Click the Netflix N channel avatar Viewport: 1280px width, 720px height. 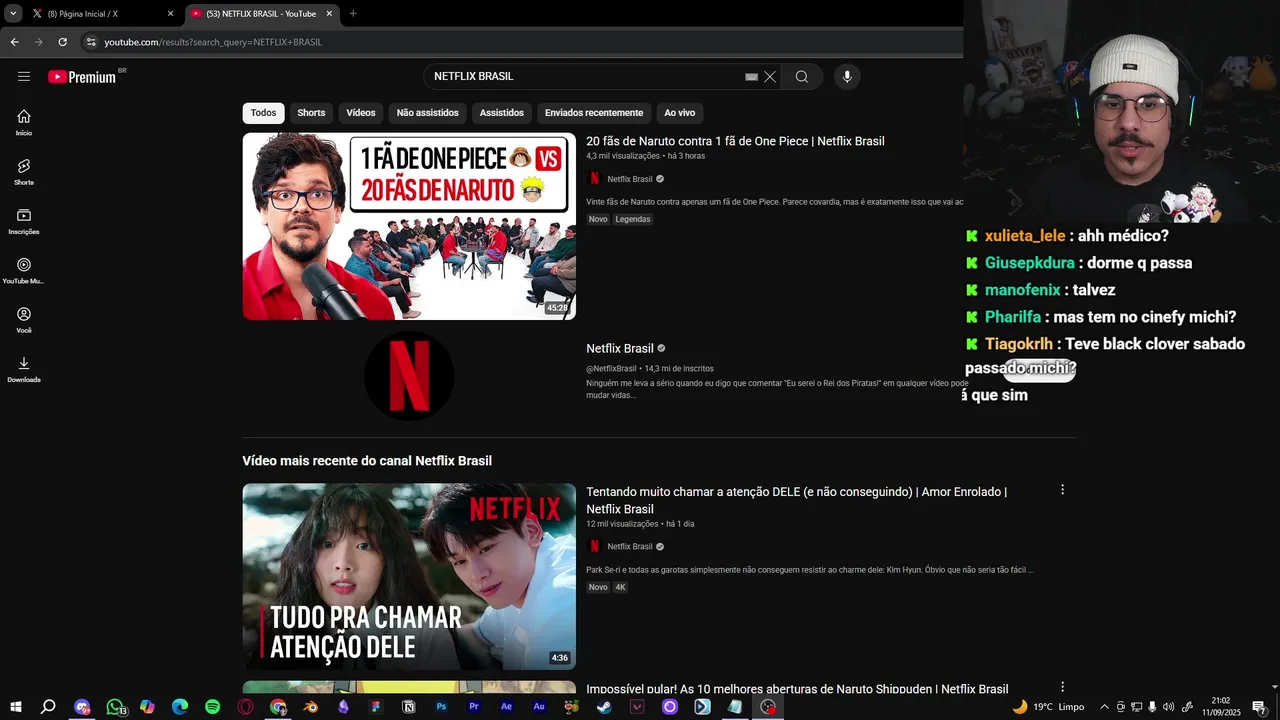tap(409, 376)
